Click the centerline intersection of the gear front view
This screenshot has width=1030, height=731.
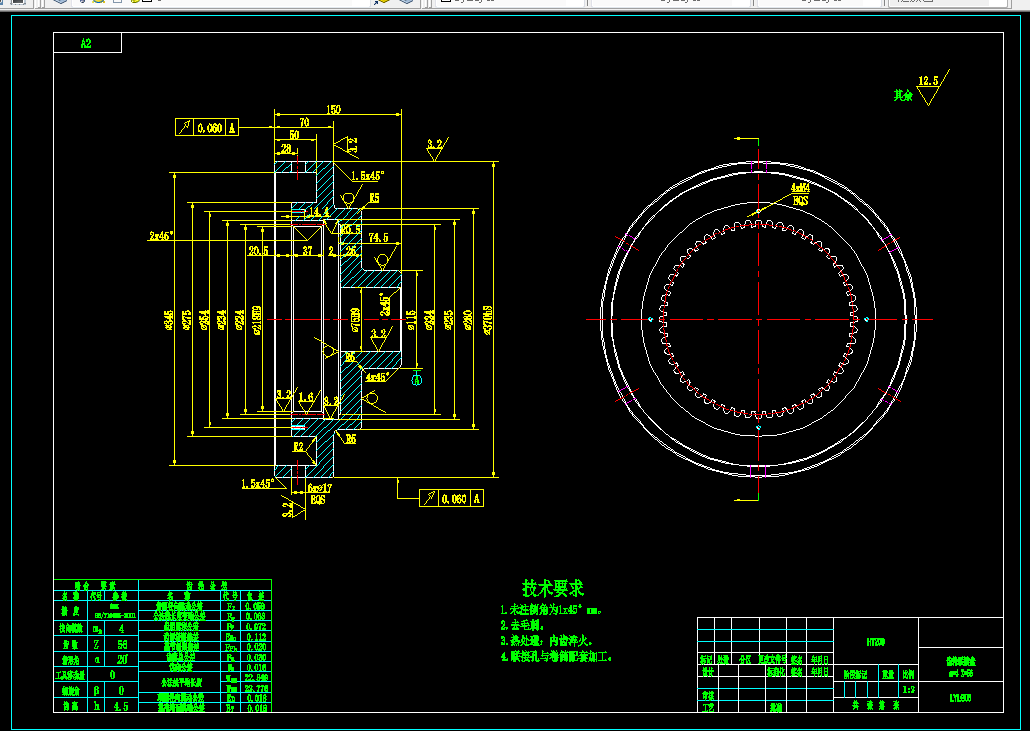pyautogui.click(x=759, y=320)
